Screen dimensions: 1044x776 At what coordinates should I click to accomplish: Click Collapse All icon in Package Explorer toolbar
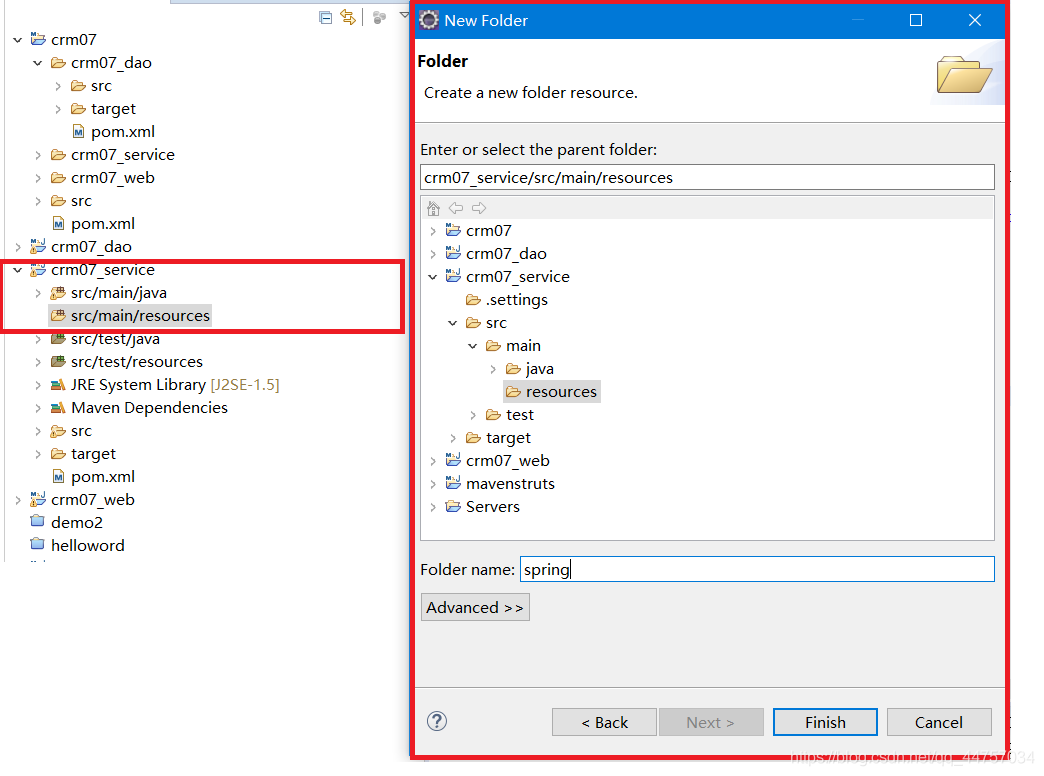click(x=326, y=17)
